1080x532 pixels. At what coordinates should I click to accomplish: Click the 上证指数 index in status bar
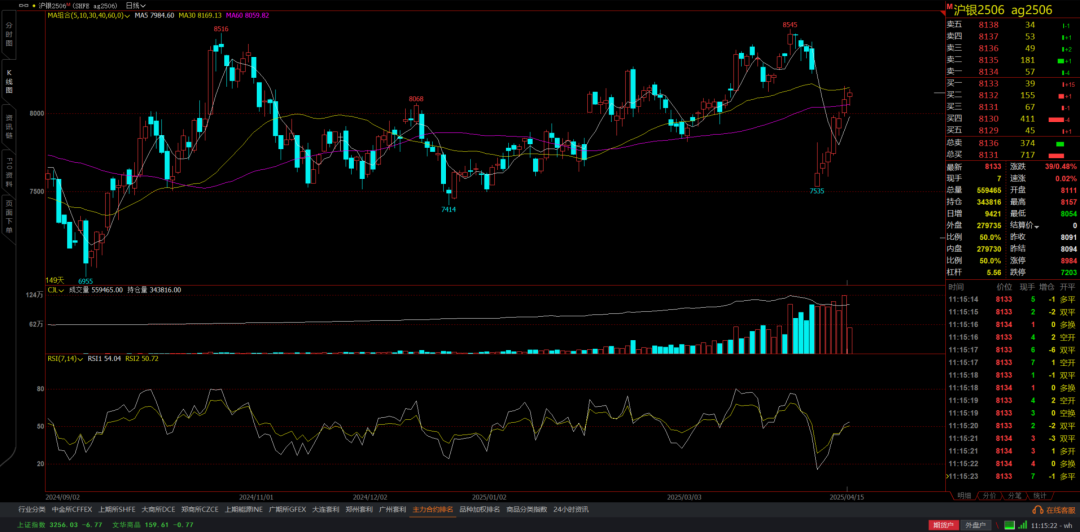30,524
